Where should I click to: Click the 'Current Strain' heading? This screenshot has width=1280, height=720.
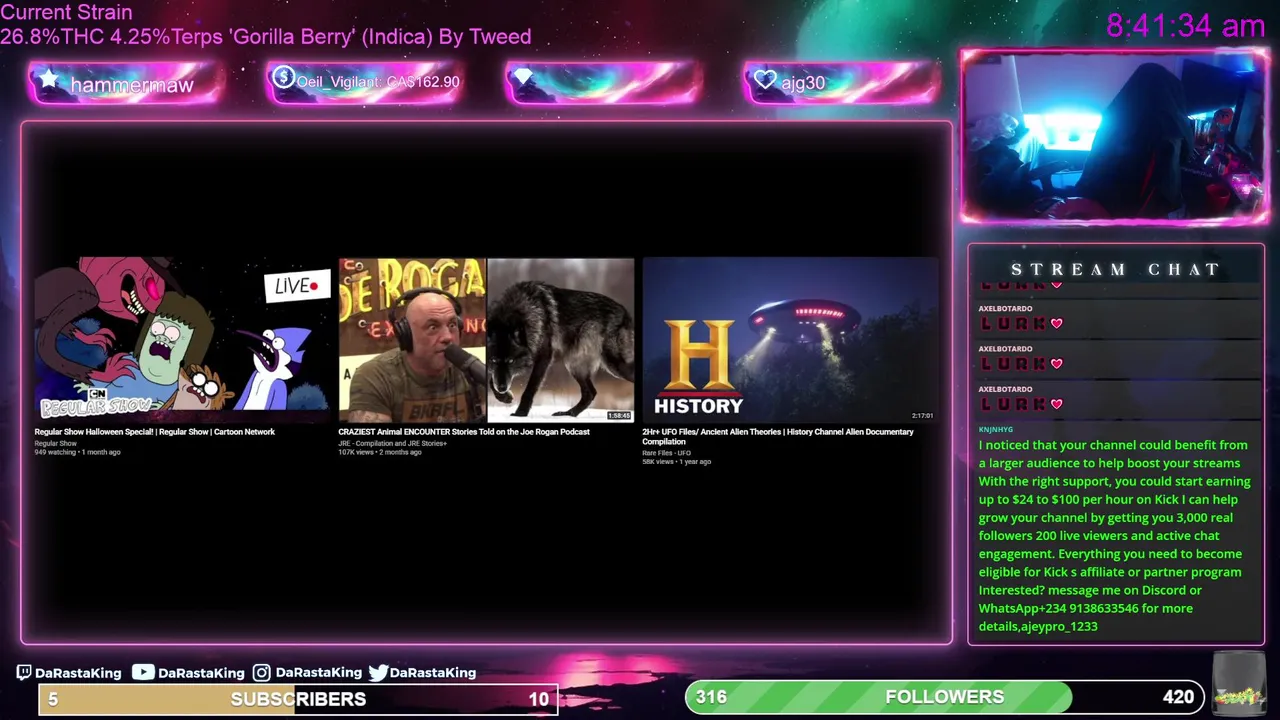tap(66, 13)
